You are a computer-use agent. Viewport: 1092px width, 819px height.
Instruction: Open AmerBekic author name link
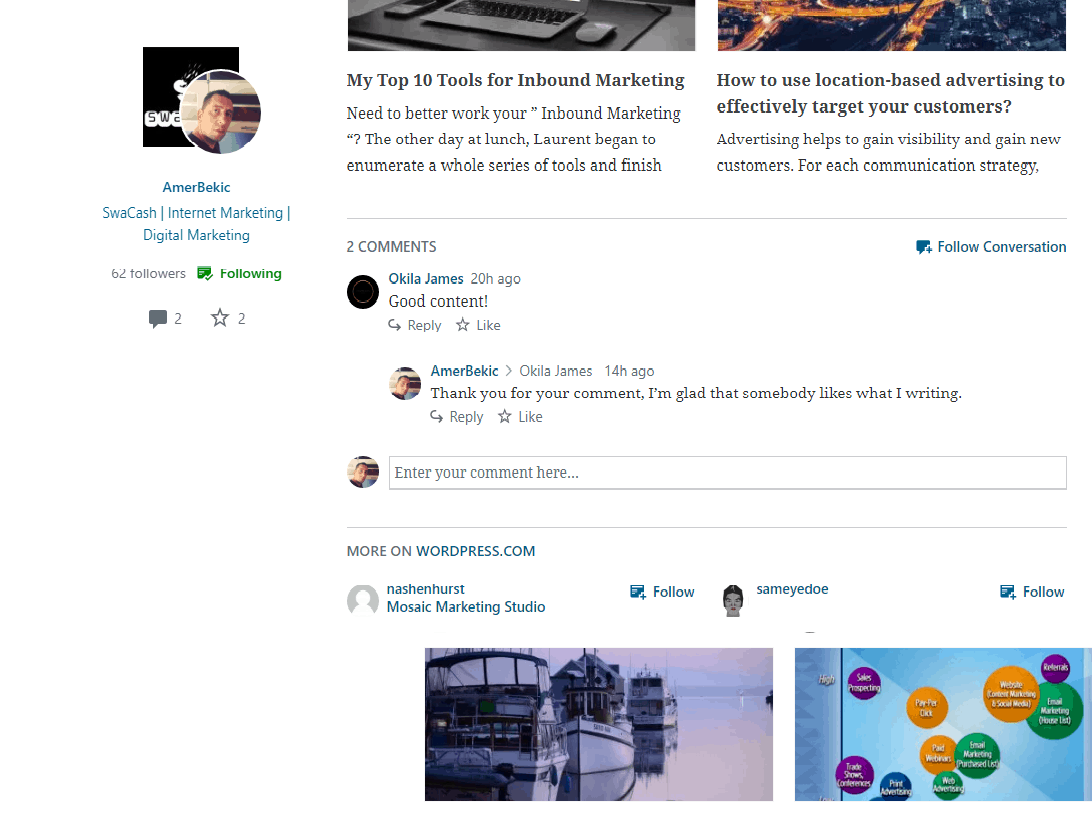(196, 187)
